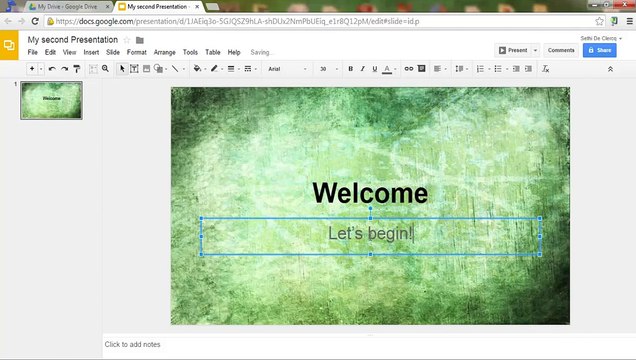Screen dimensions: 636x360
Task: Toggle underline formatting
Action: [375, 69]
